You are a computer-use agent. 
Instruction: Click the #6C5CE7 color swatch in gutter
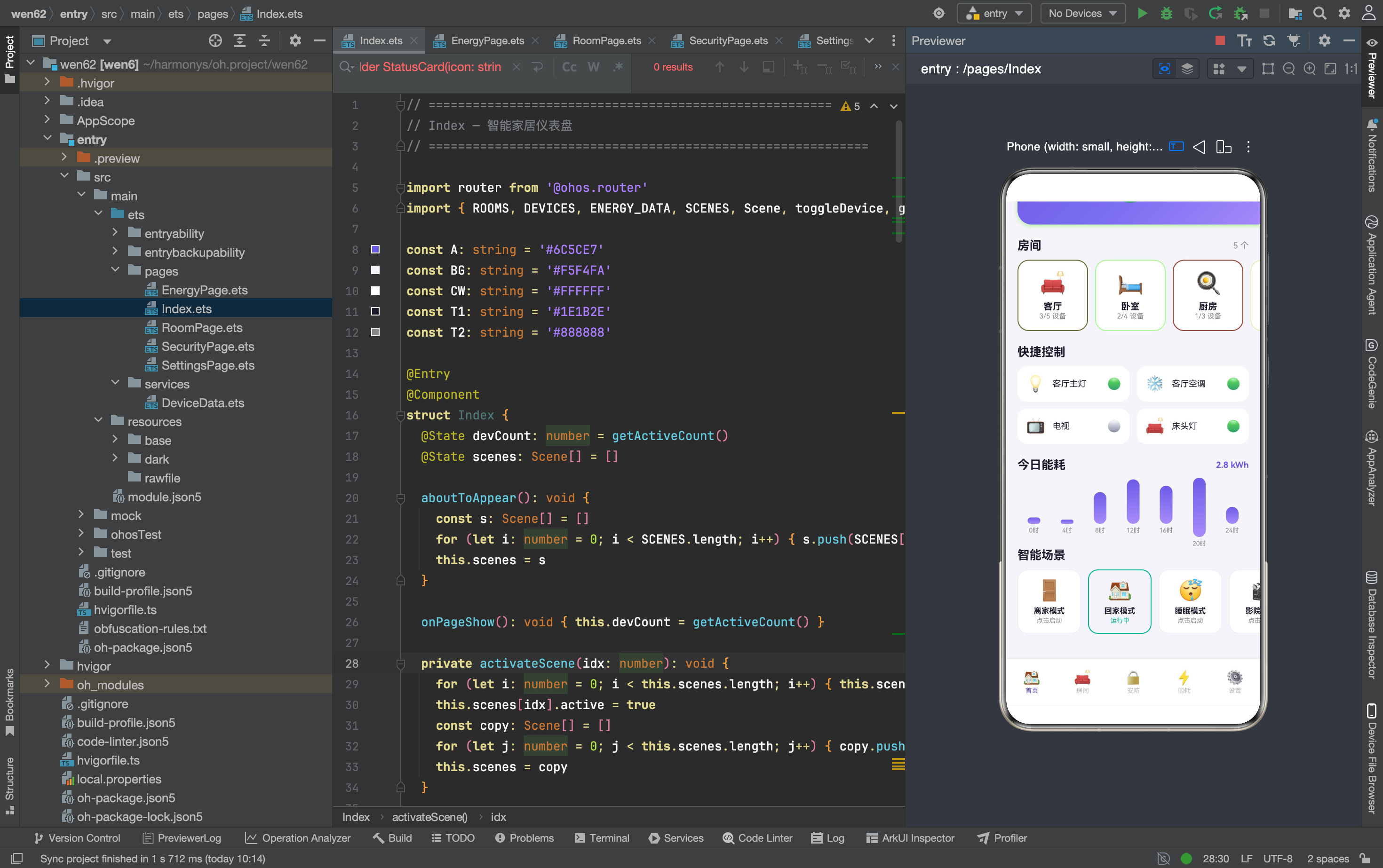375,249
